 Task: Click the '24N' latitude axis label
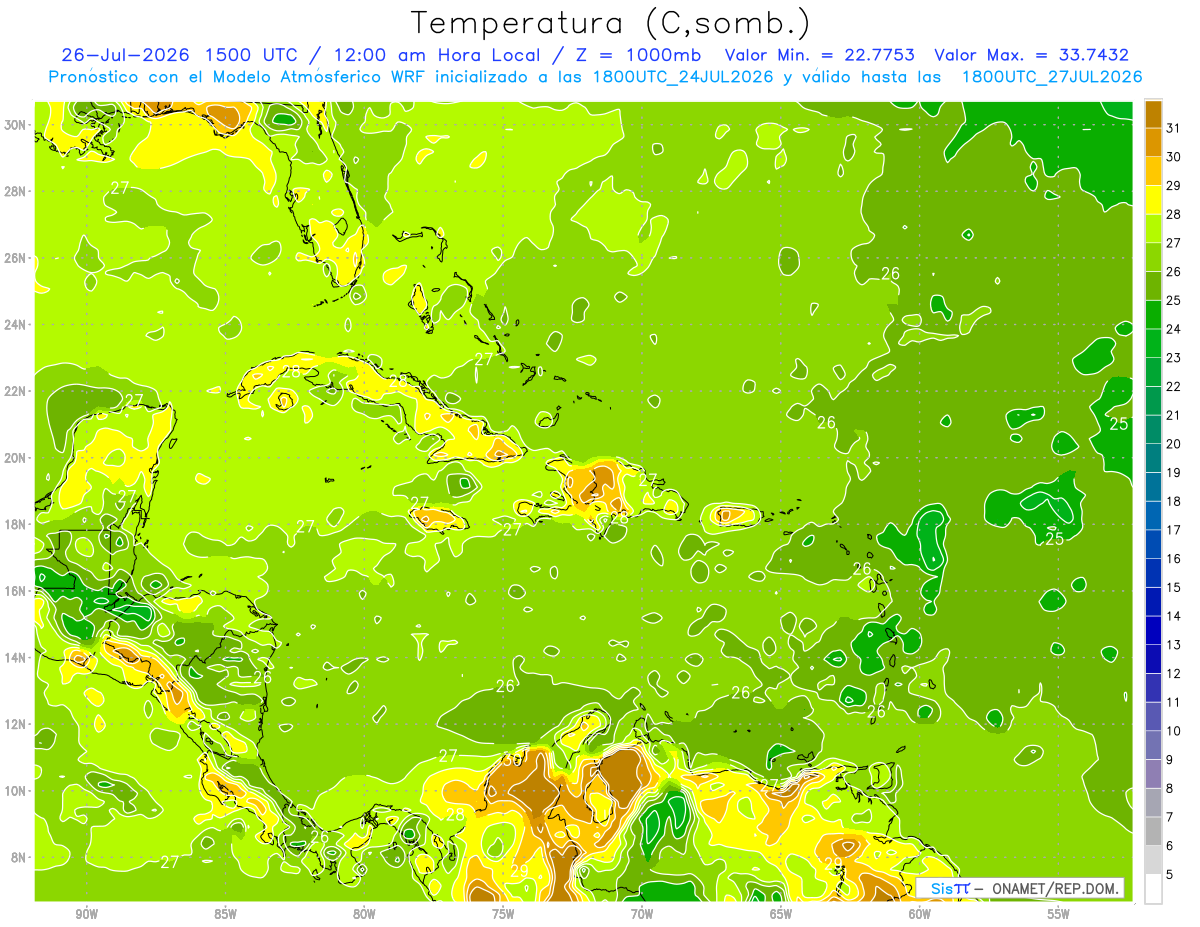tap(16, 325)
